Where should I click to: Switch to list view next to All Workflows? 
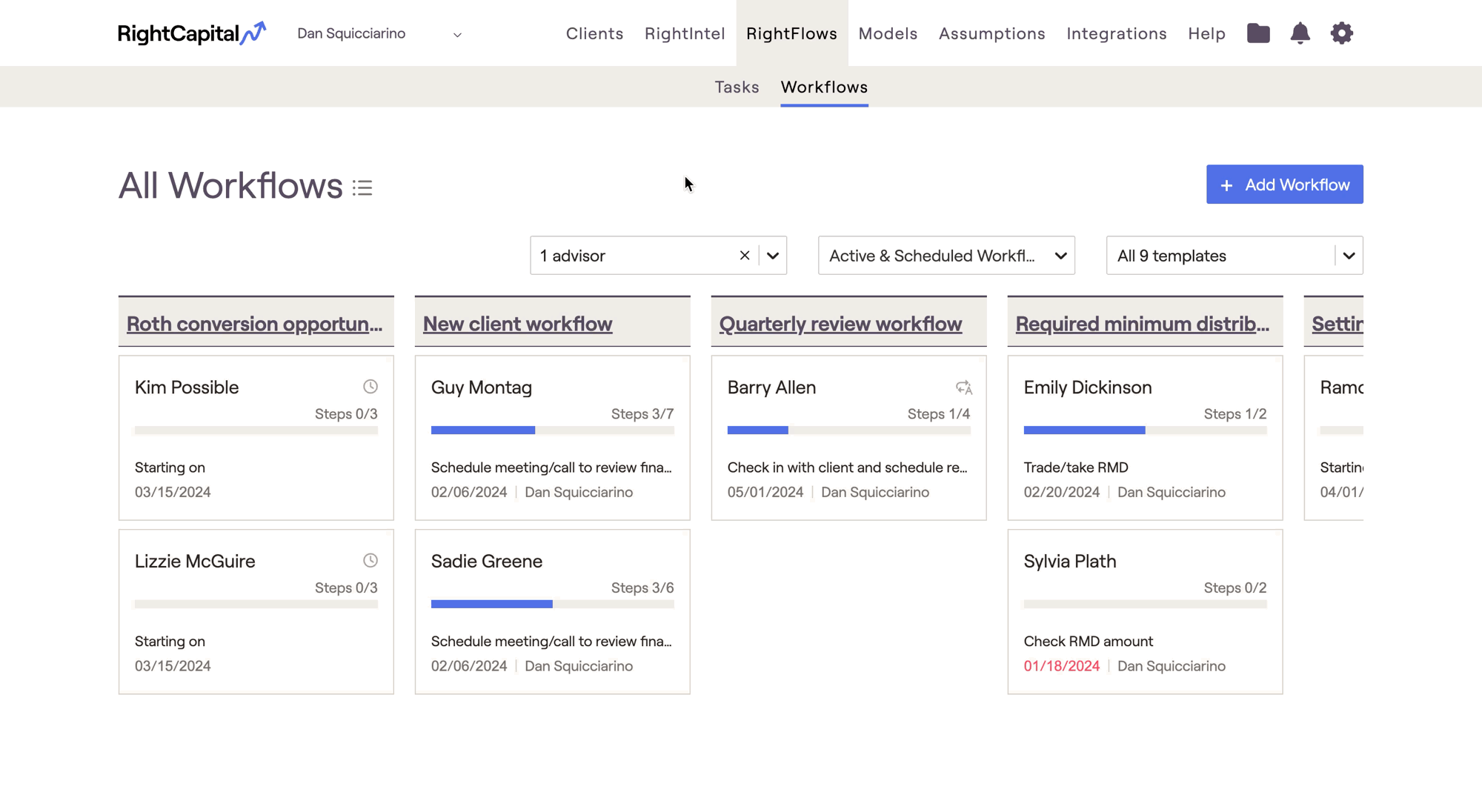click(362, 188)
